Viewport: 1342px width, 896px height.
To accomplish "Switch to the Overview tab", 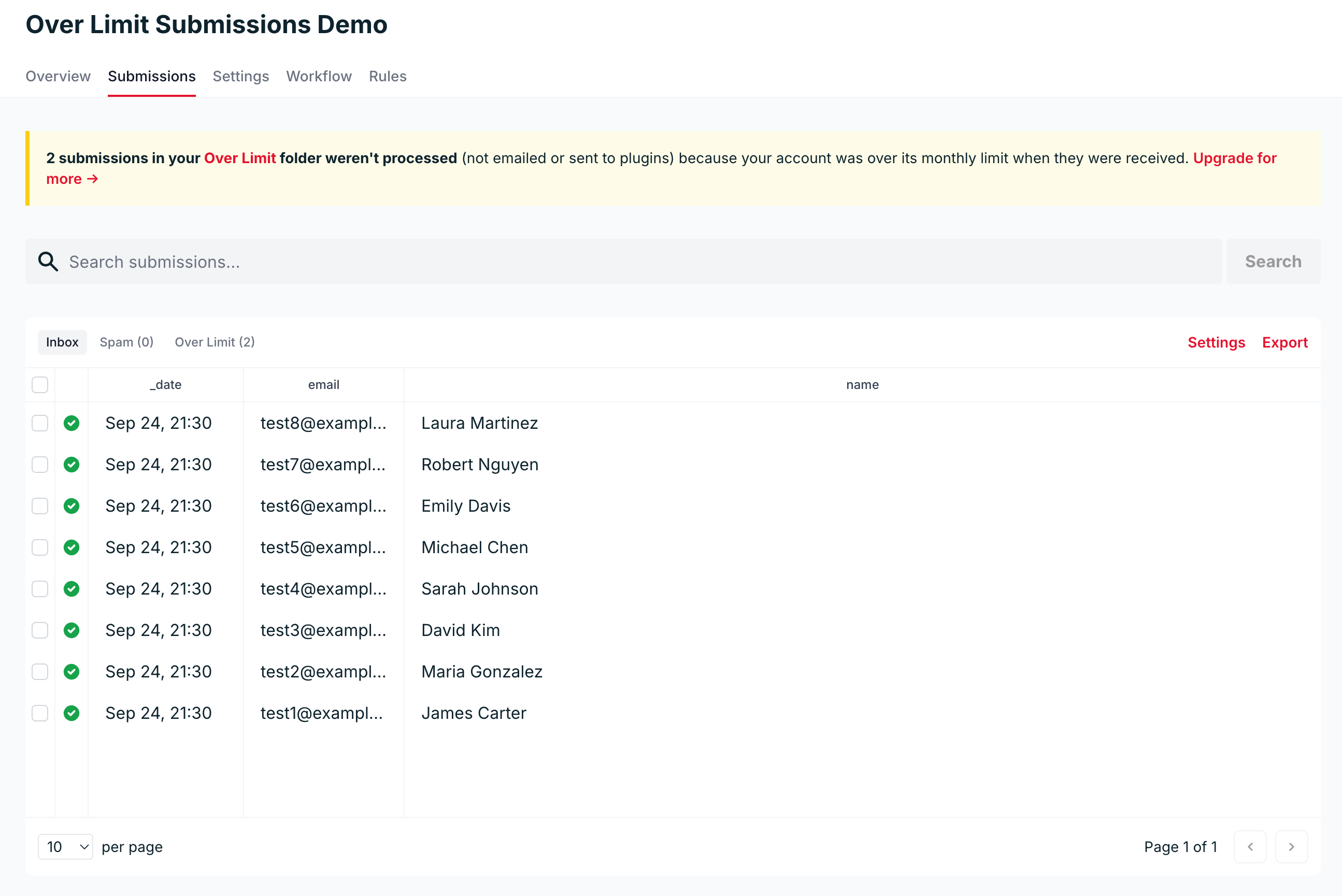I will click(58, 76).
